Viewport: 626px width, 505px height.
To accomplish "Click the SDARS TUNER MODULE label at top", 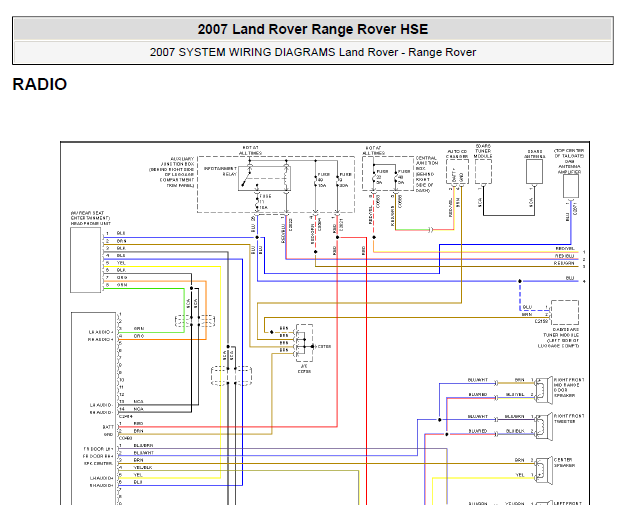I will coord(483,151).
